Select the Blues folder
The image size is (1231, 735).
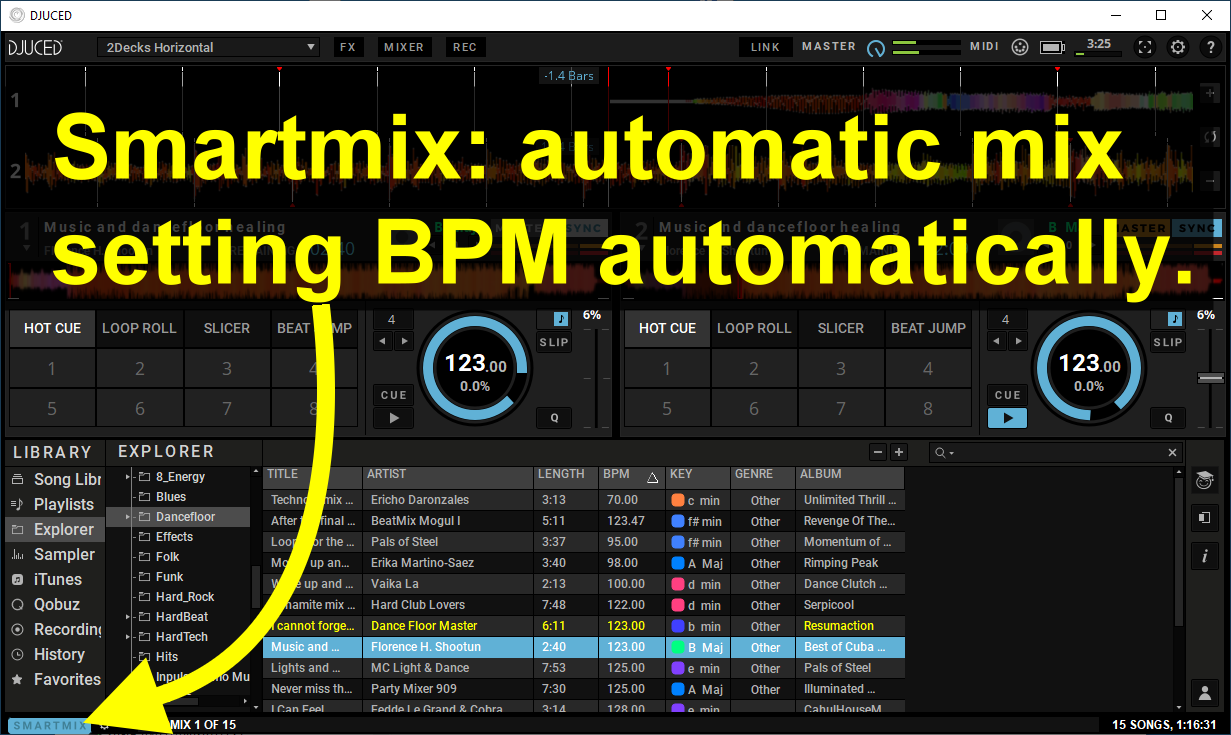(171, 497)
